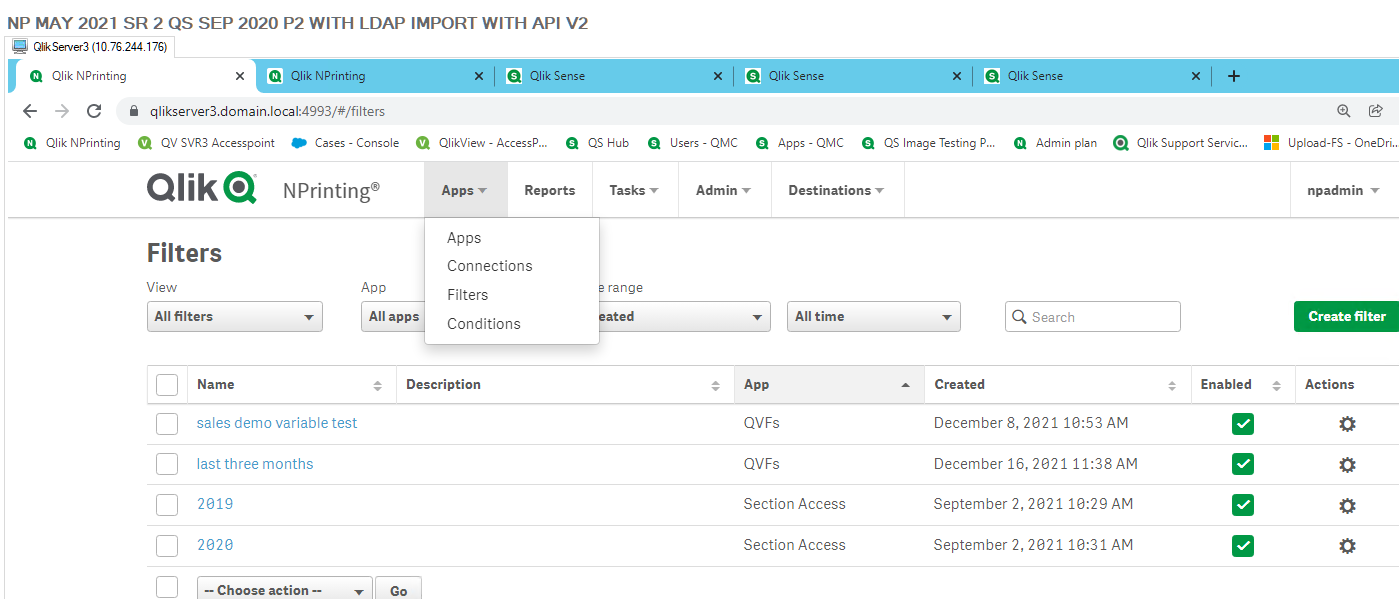Viewport: 1399px width, 599px height.
Task: Open QS Image Testing bookmark
Action: click(929, 143)
